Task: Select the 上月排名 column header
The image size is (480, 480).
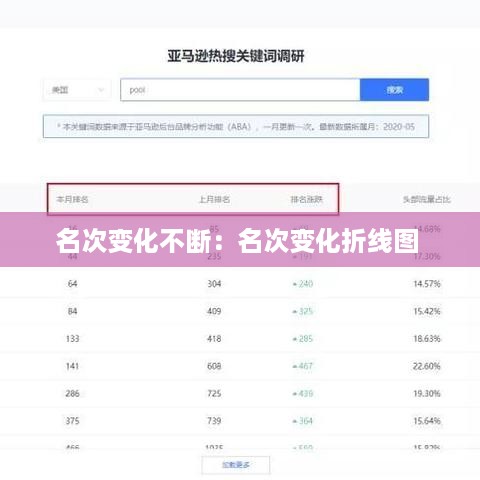Action: [214, 199]
